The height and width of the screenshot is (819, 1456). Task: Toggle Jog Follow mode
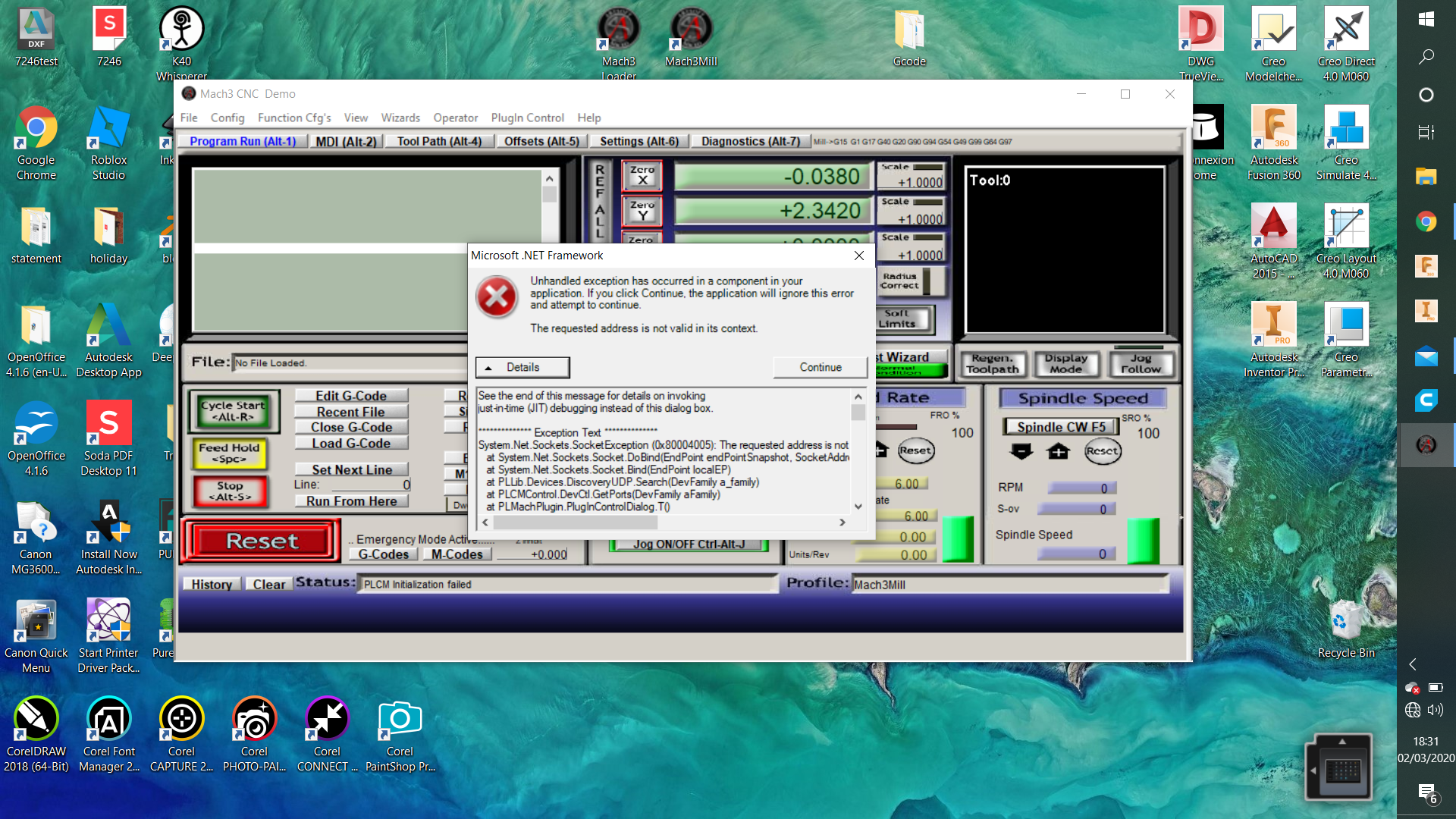click(1141, 364)
